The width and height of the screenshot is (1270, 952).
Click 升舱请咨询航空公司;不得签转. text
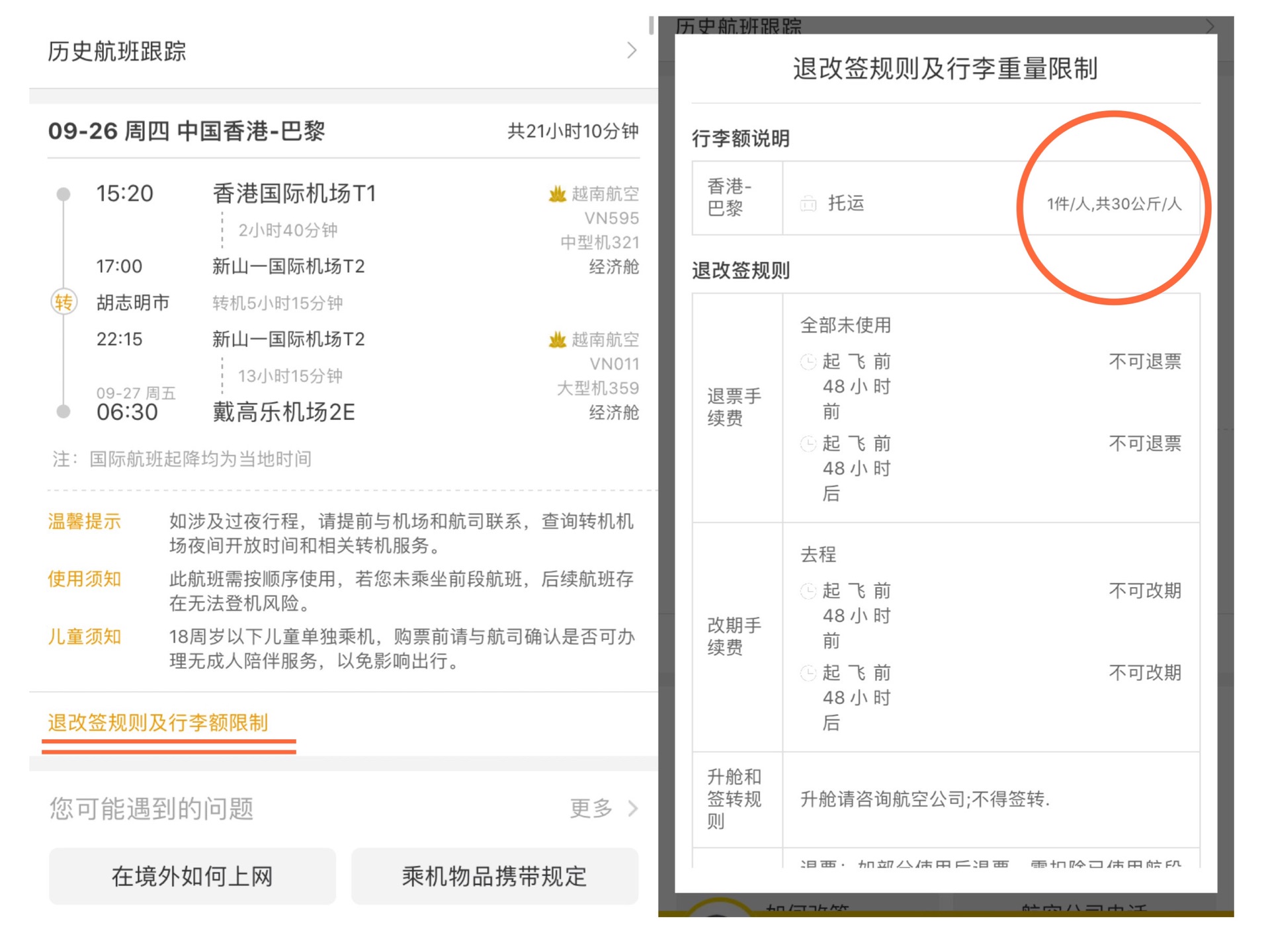pyautogui.click(x=925, y=799)
